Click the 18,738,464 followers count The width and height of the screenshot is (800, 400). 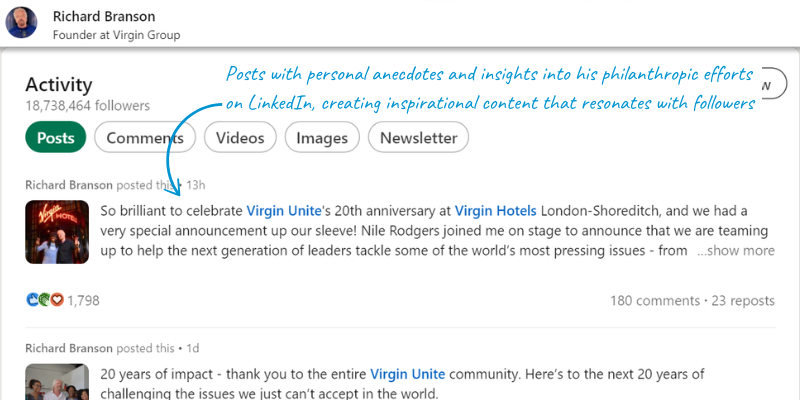(87, 106)
